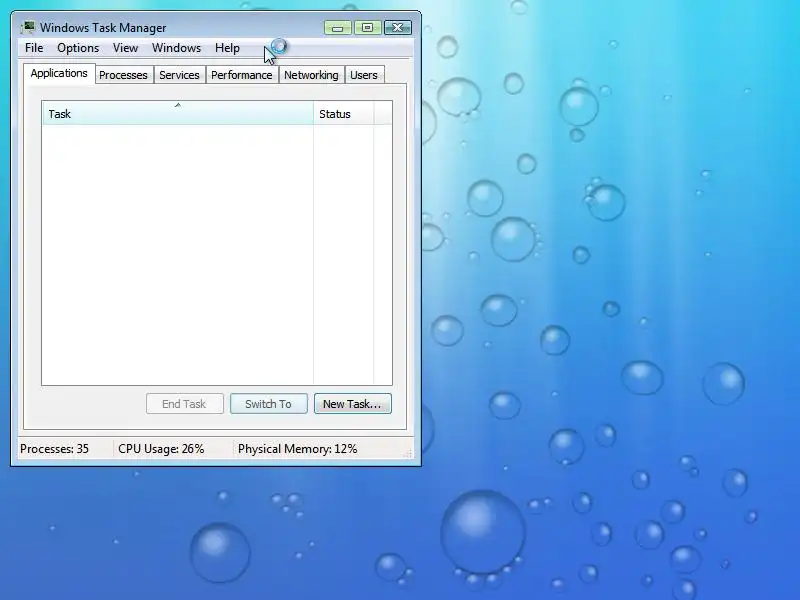This screenshot has height=600, width=800.
Task: Switch to the Processes tab
Action: pos(123,75)
